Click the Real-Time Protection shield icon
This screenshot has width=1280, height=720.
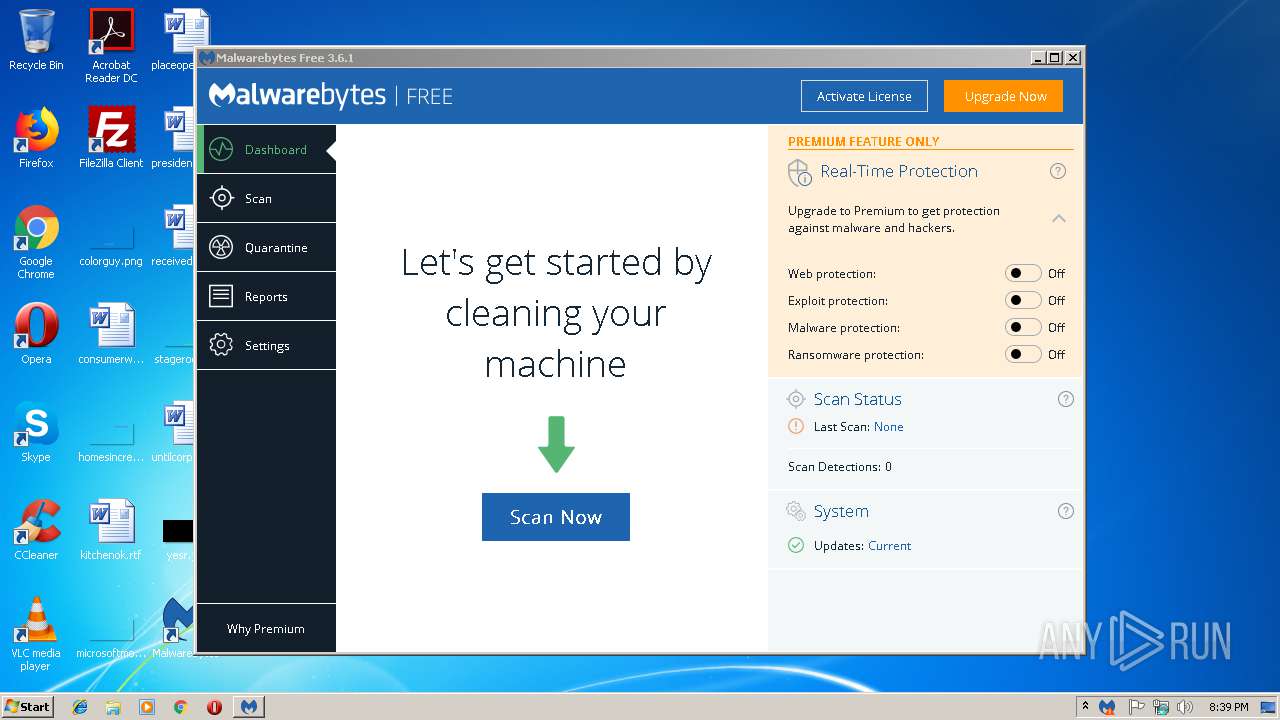click(799, 173)
